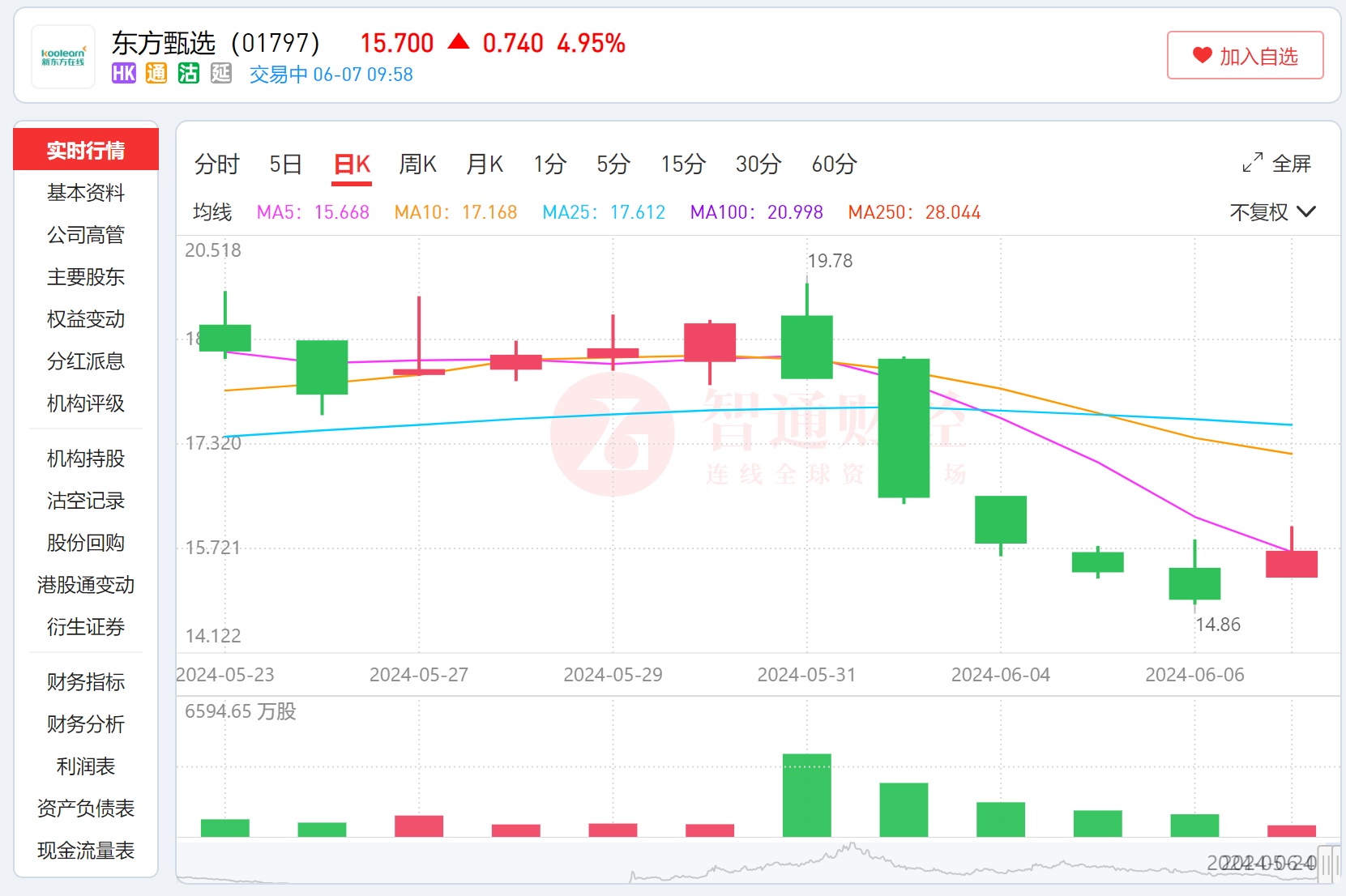Click the 6594.65 万股 volume label
The height and width of the screenshot is (896, 1346).
(x=241, y=711)
